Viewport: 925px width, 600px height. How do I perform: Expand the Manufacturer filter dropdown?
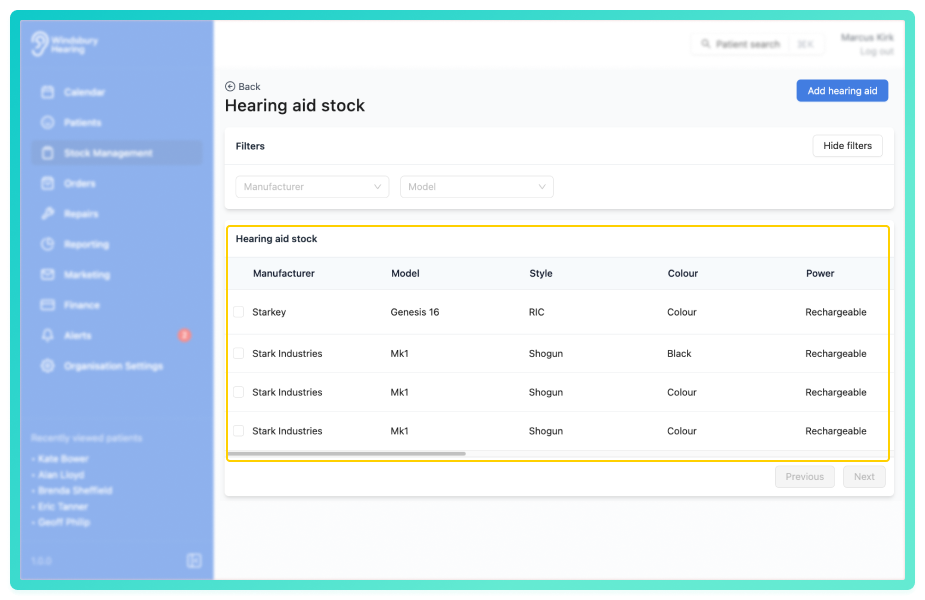[x=312, y=186]
